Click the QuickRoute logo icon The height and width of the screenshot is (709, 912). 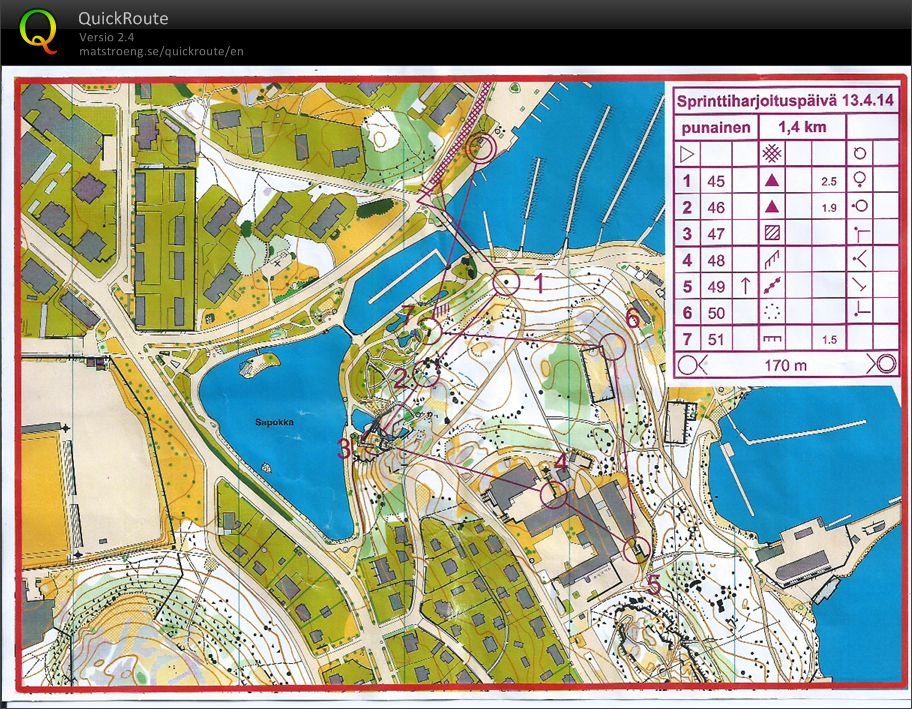pyautogui.click(x=38, y=30)
